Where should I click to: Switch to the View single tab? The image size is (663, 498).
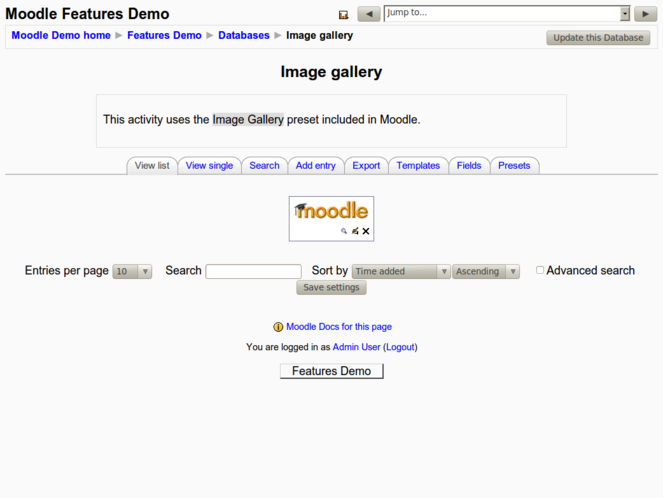(209, 166)
